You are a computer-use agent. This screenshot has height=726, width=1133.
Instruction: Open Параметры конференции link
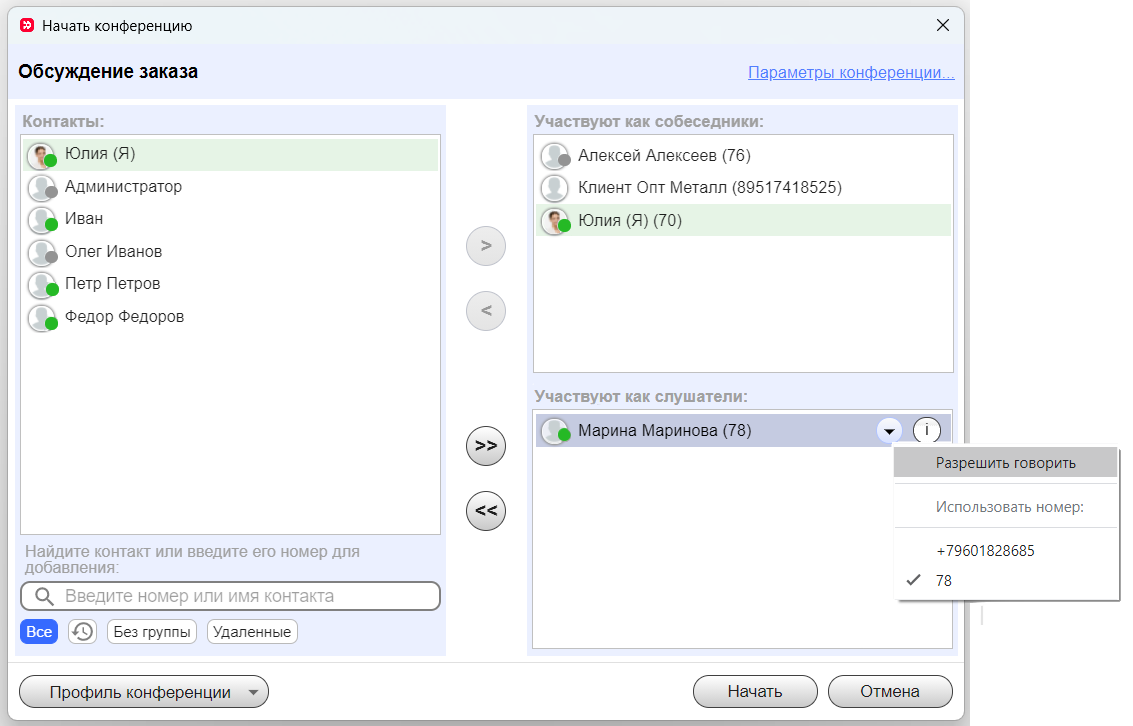click(851, 73)
